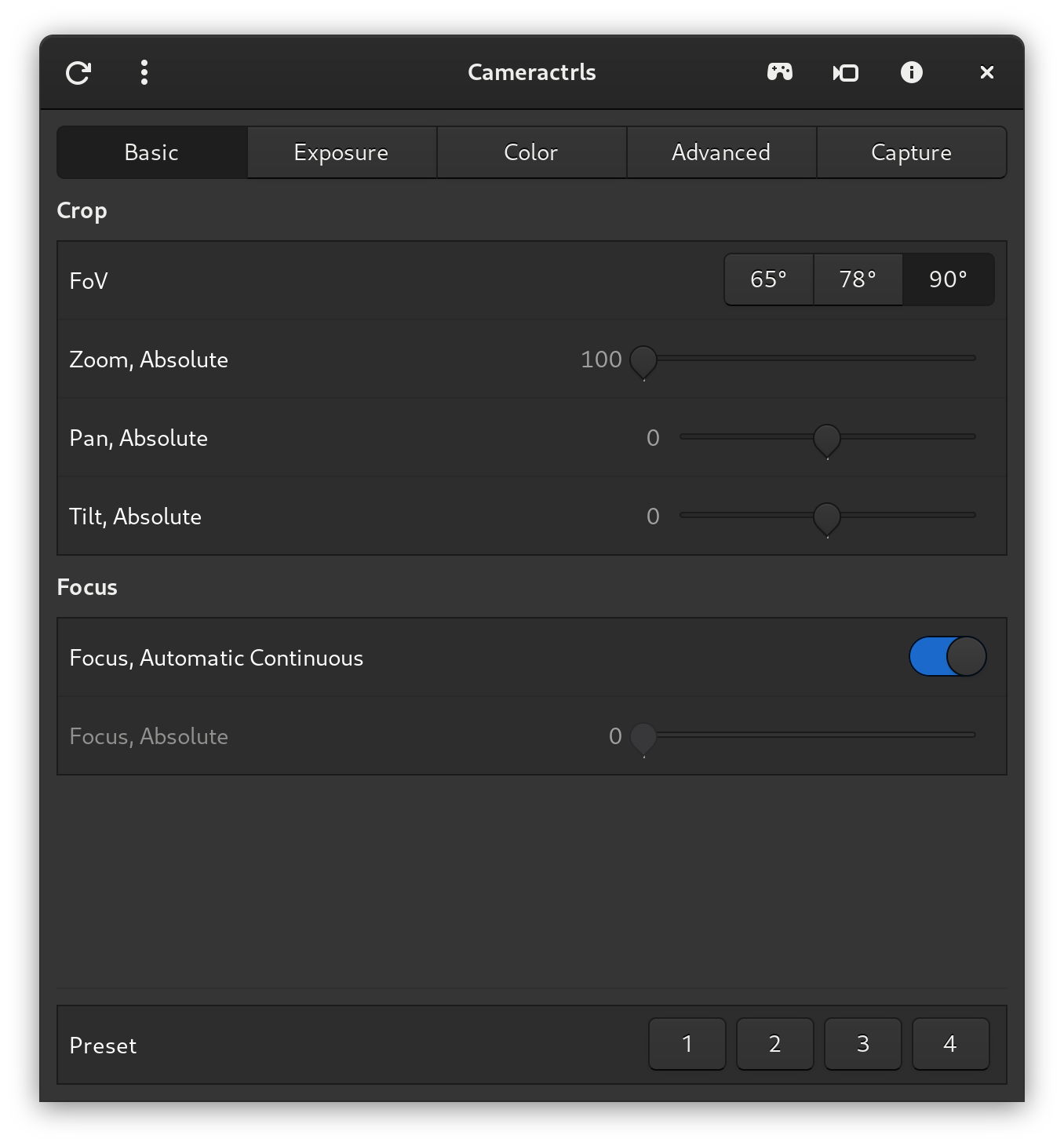Go to the Capture tab
This screenshot has width=1064, height=1146.
click(911, 152)
